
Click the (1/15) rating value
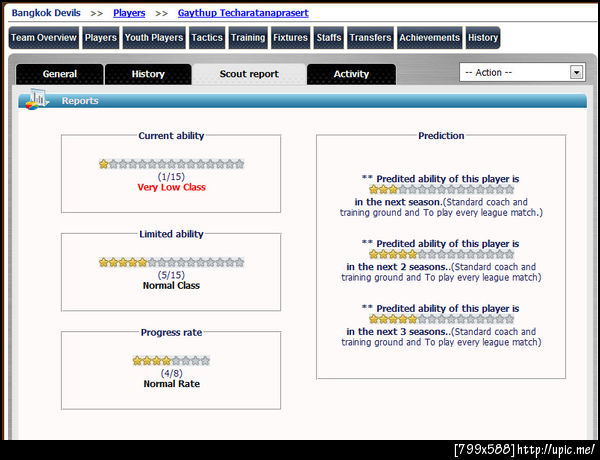pyautogui.click(x=171, y=177)
